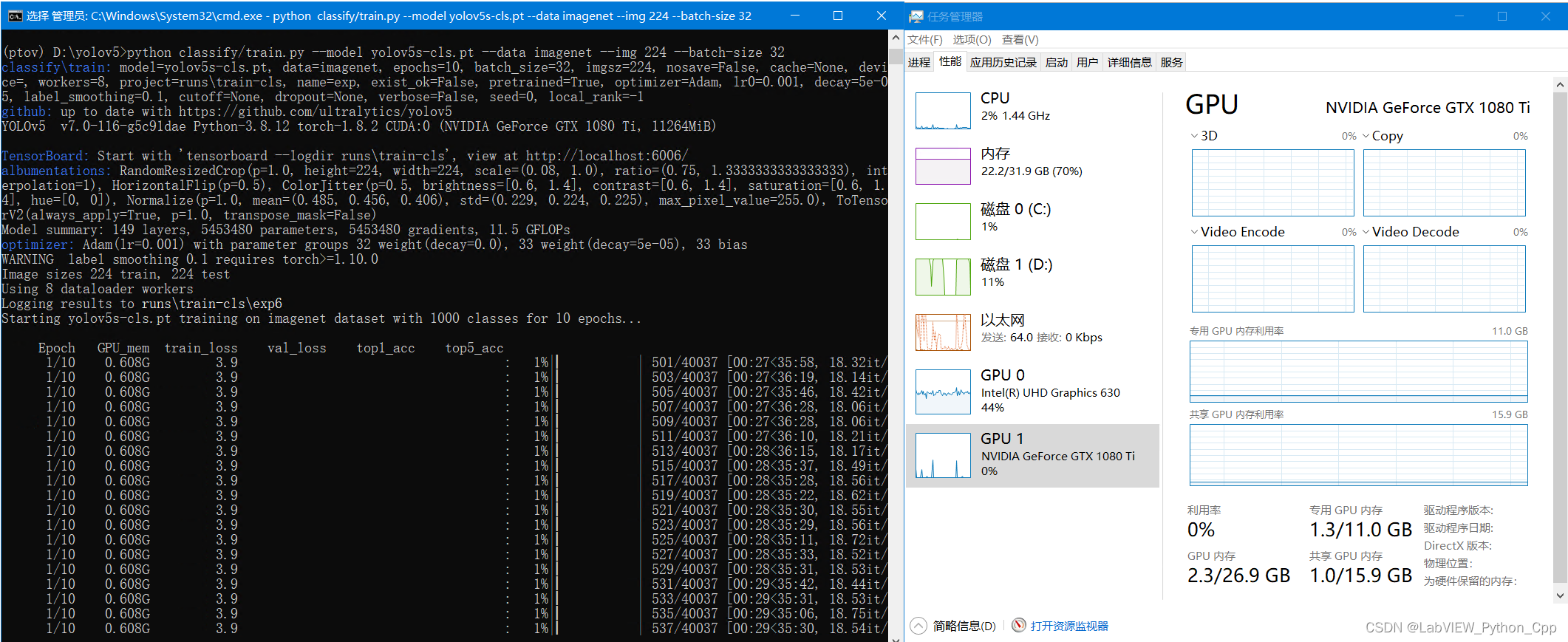This screenshot has width=1568, height=642.
Task: Click the TensorBoard localhost:6006 URL text
Action: (x=607, y=156)
